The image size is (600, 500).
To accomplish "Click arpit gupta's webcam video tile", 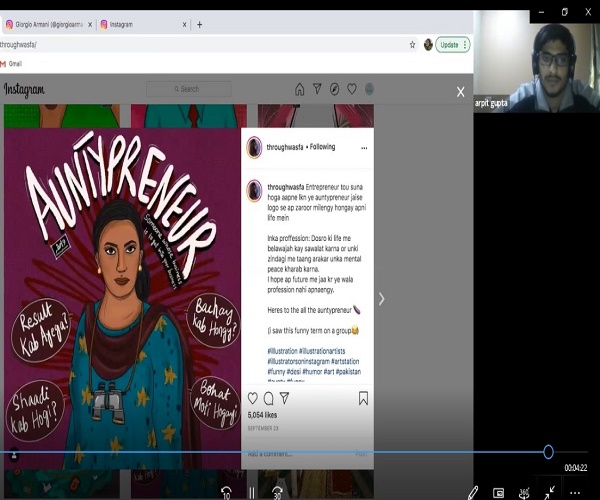I will (536, 61).
